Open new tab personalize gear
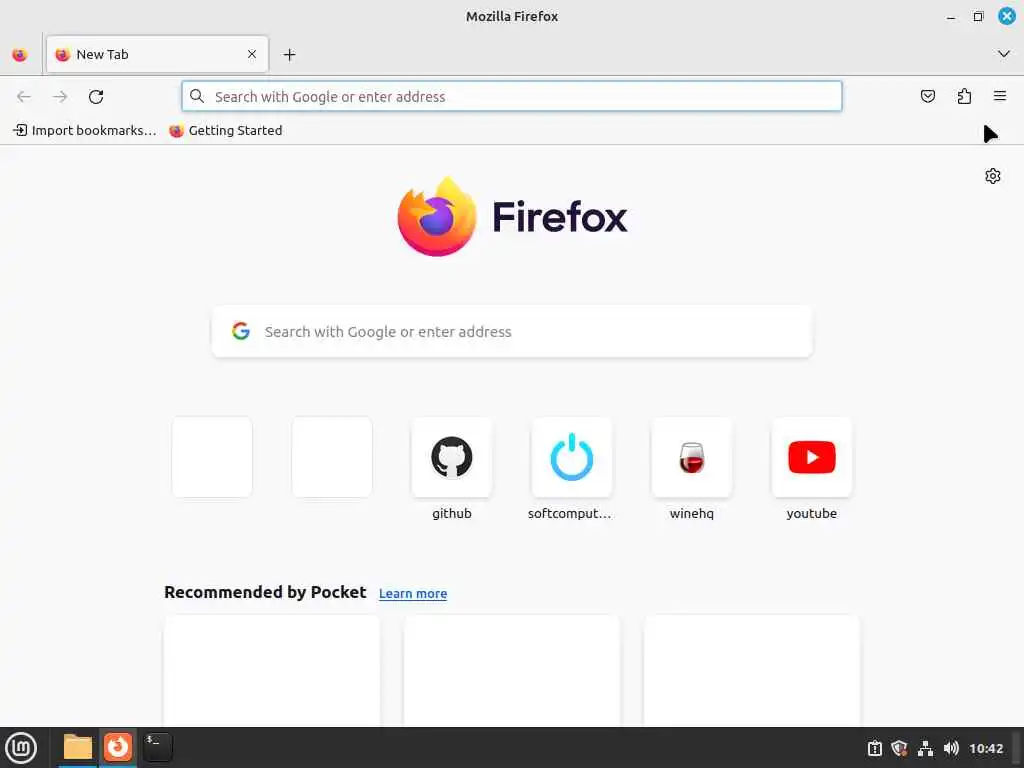Screen dimensions: 1024x768 993,176
